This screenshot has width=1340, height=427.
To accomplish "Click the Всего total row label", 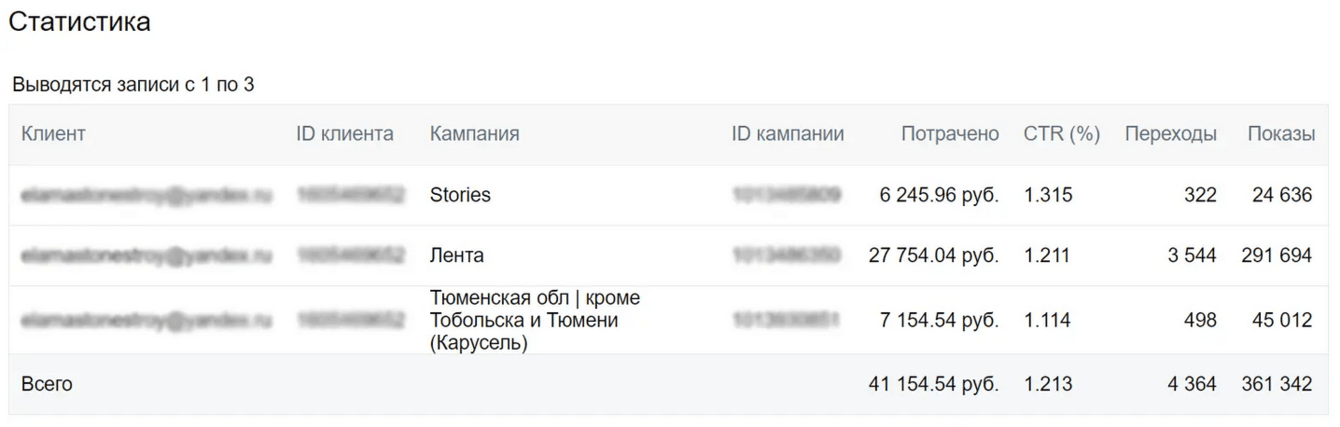I will click(47, 384).
